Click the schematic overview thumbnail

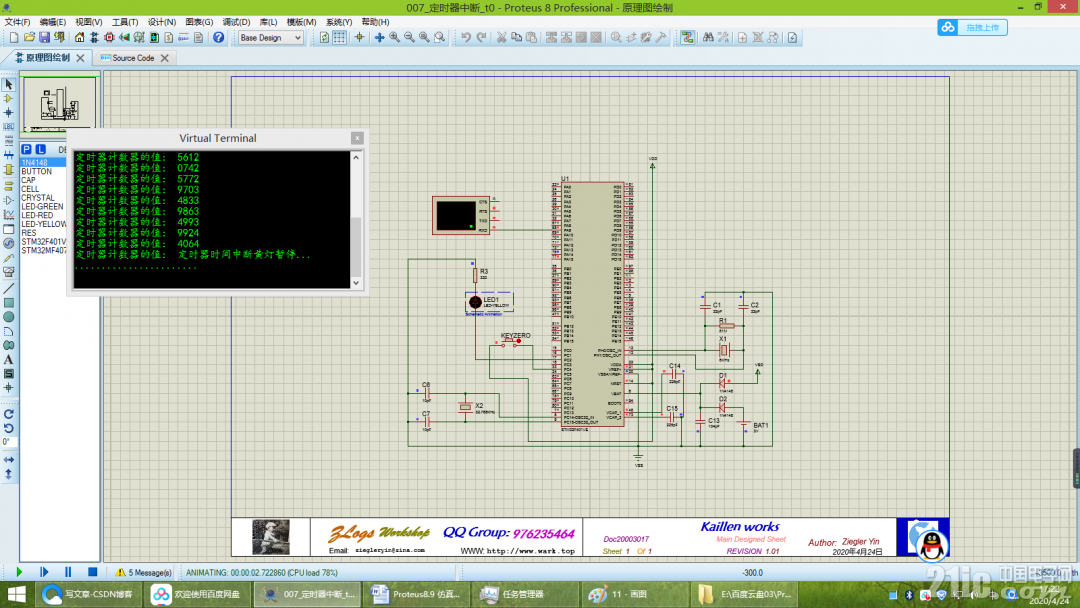click(59, 103)
